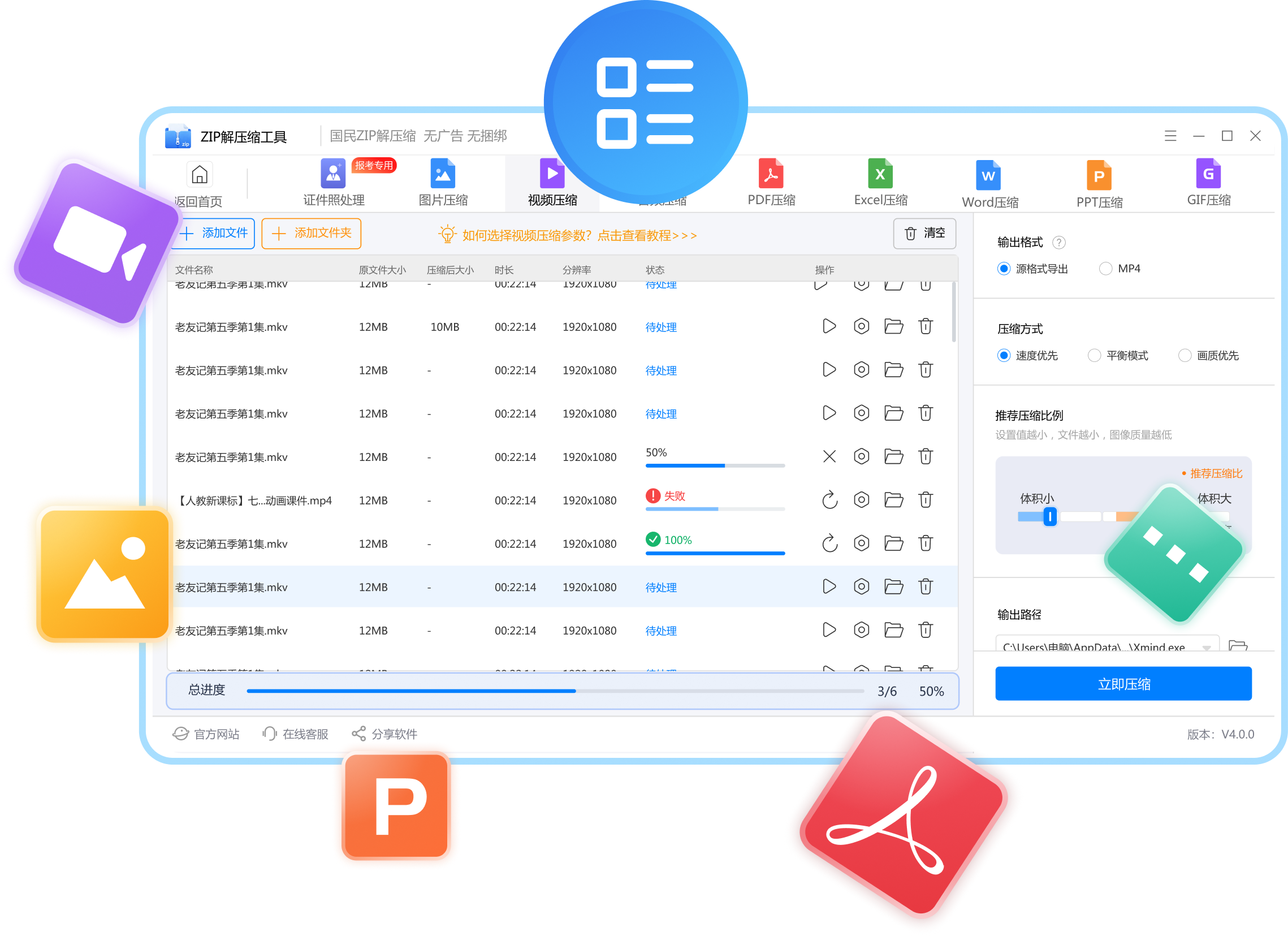
Task: Select MP4 output format
Action: point(1120,269)
